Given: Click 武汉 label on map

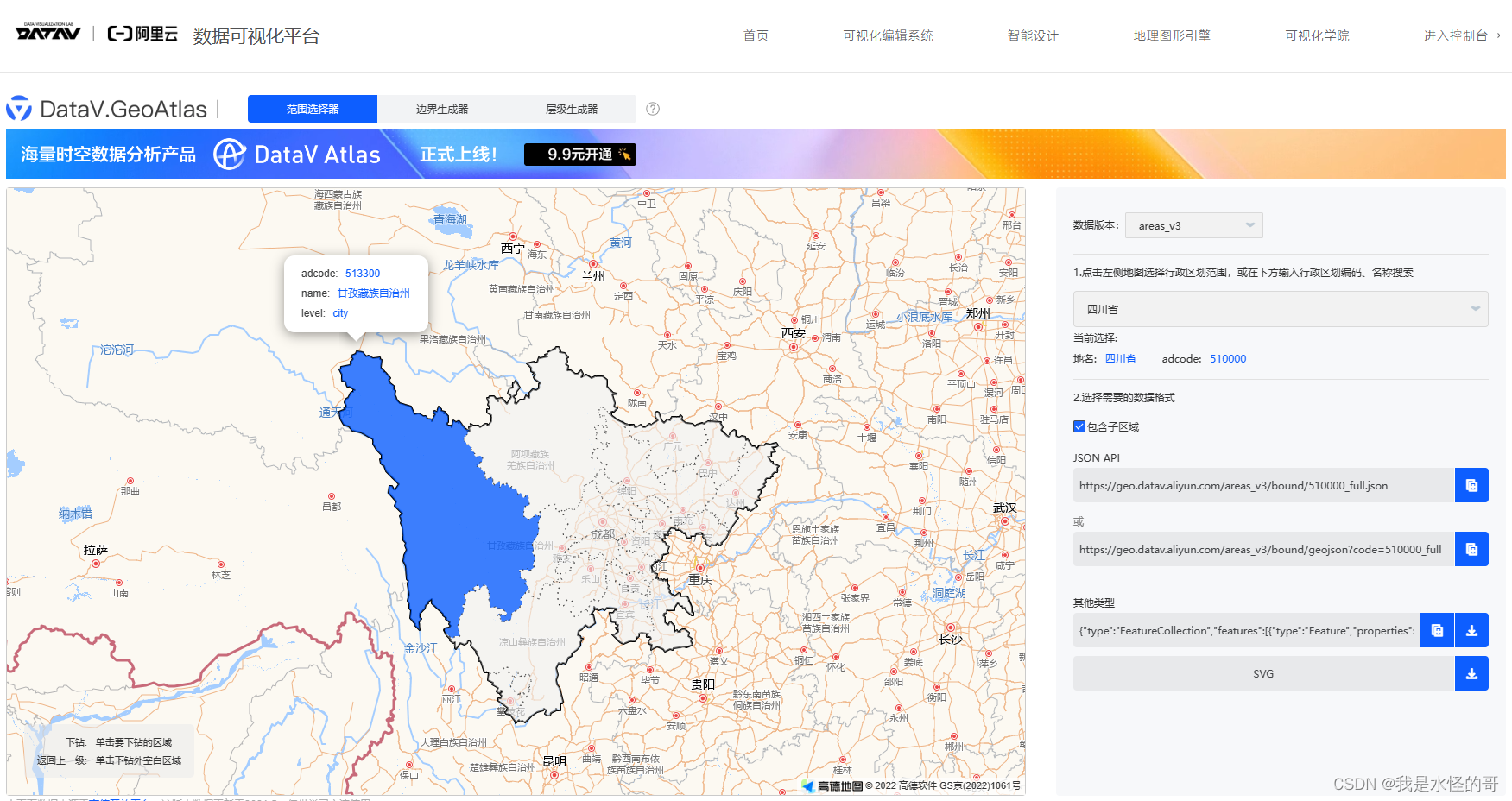Looking at the screenshot, I should (1005, 508).
